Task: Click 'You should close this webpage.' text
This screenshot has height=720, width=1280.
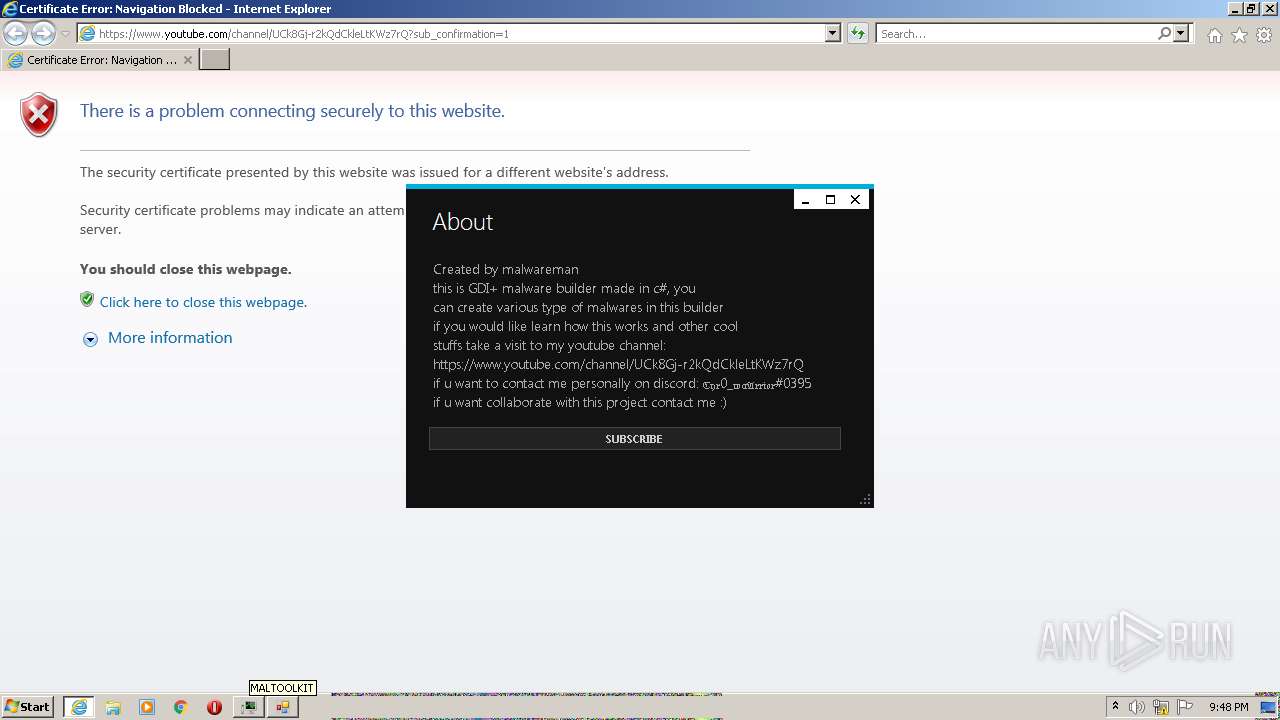Action: [186, 269]
